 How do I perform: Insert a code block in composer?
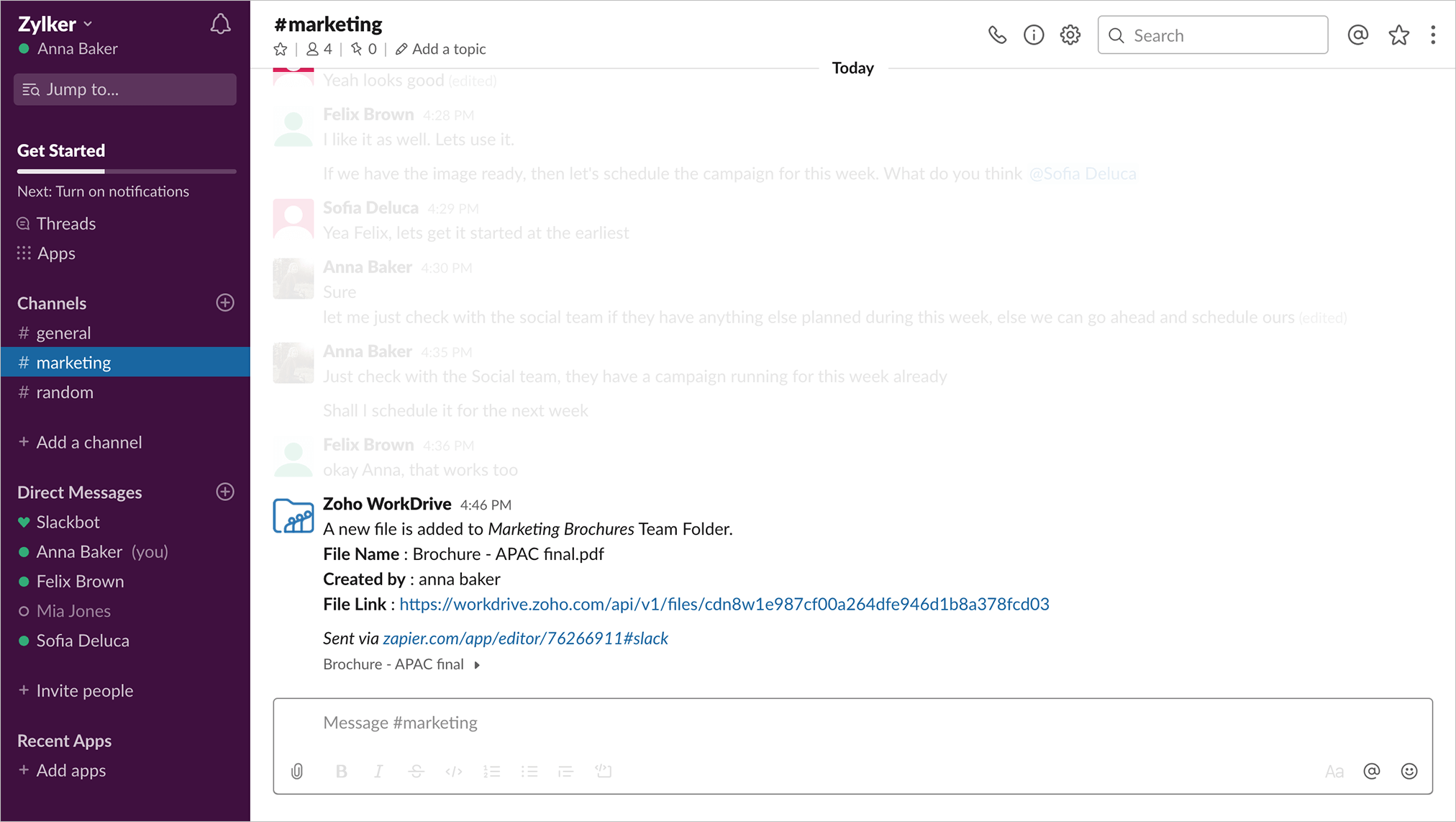[x=604, y=772]
